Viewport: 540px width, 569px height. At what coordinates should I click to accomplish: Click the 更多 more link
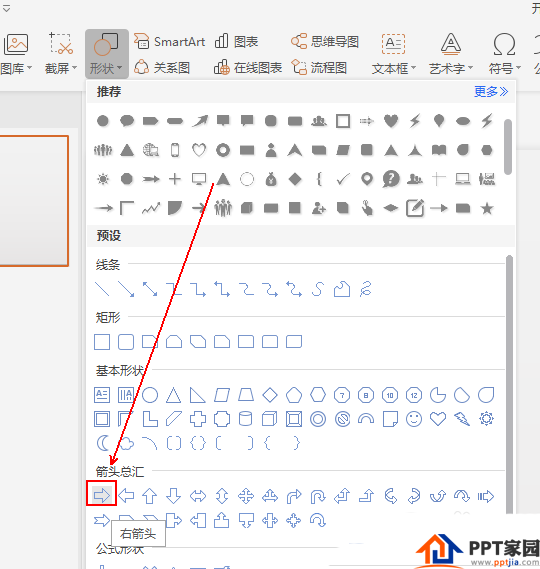491,91
